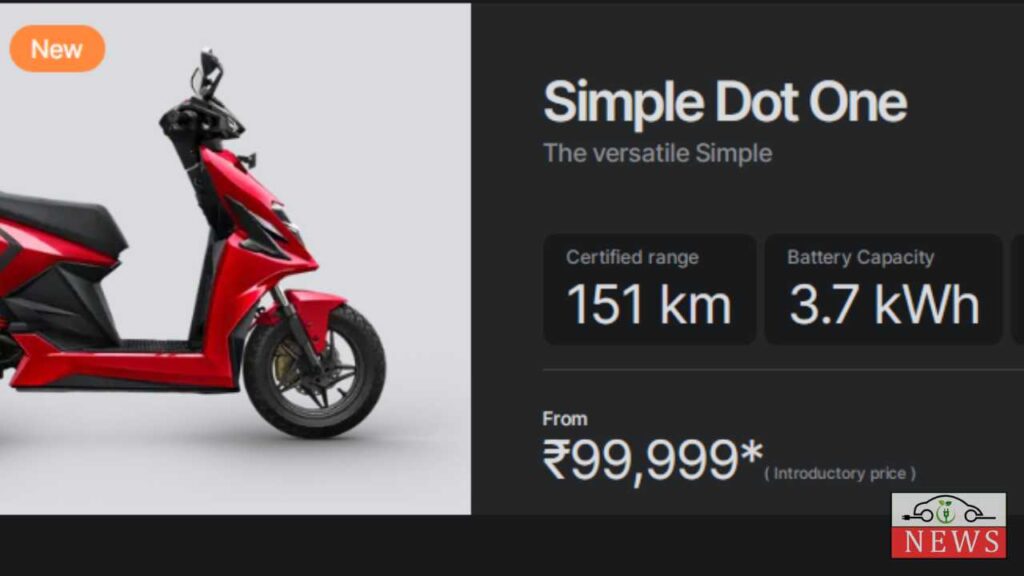
Task: Click the orange New badge
Action: coord(57,49)
